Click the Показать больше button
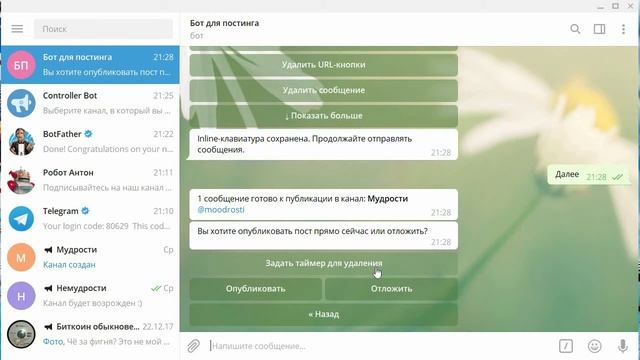This screenshot has width=640, height=360. [x=323, y=116]
